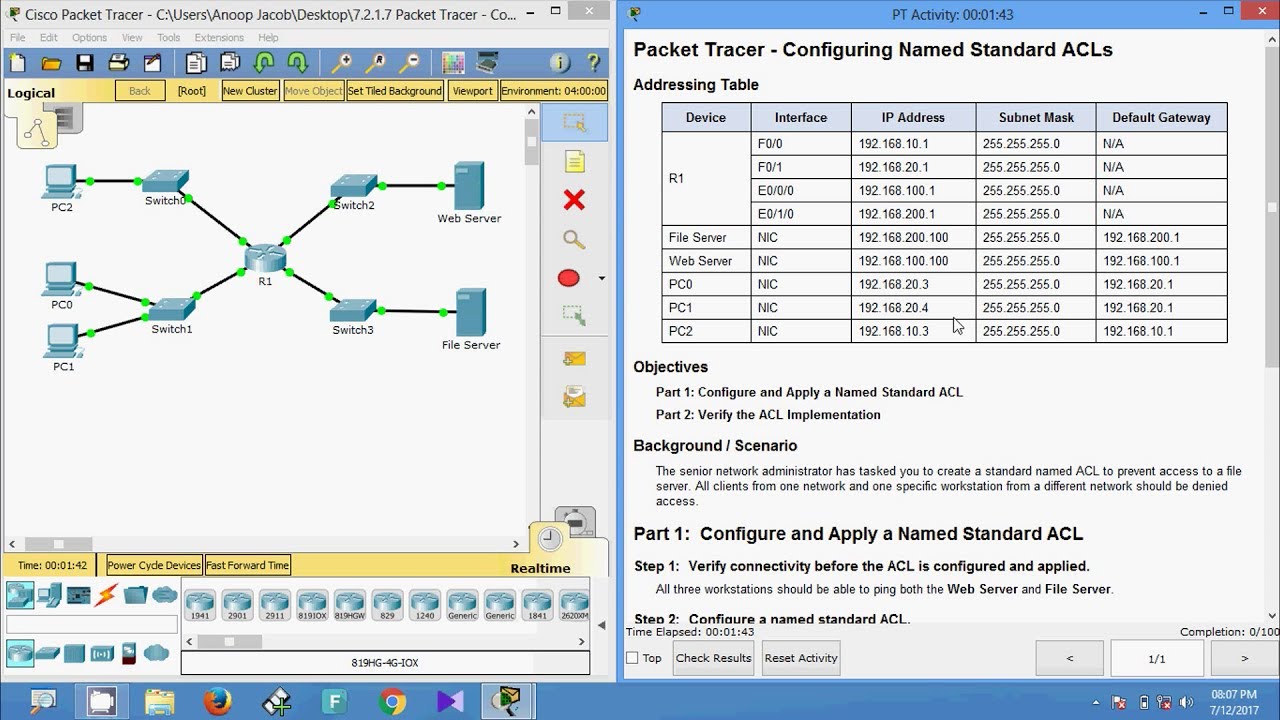Choose the Resize Shape tool
The height and width of the screenshot is (720, 1280).
tap(574, 316)
